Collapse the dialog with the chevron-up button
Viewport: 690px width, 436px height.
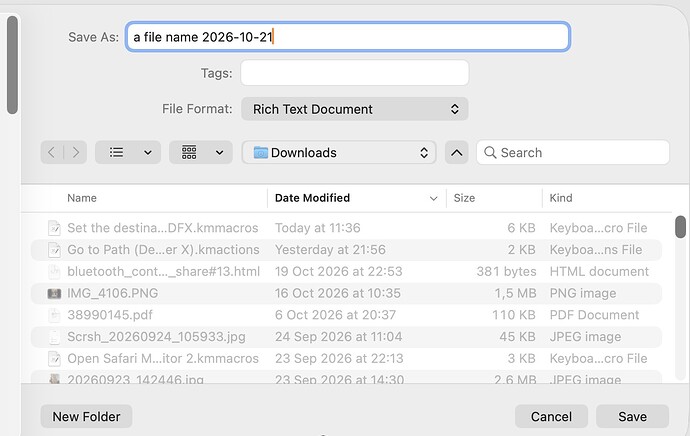coord(456,153)
